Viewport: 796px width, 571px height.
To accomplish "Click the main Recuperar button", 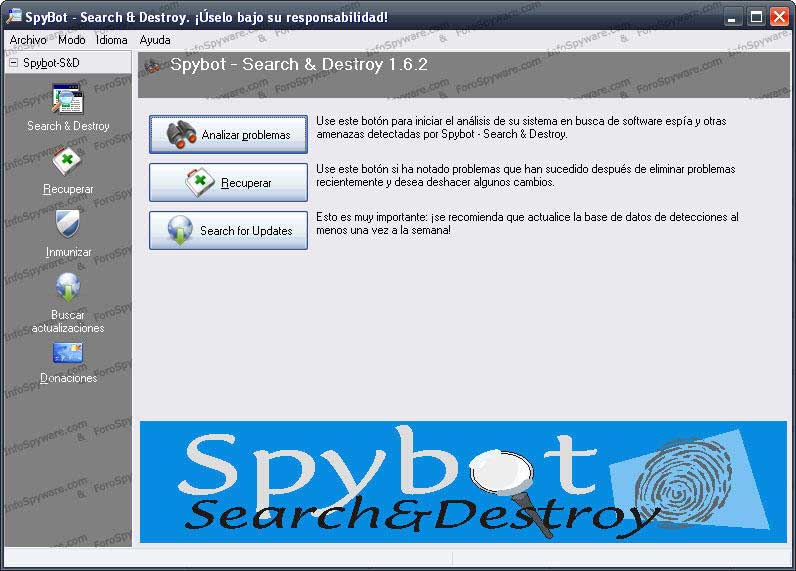I will click(228, 182).
